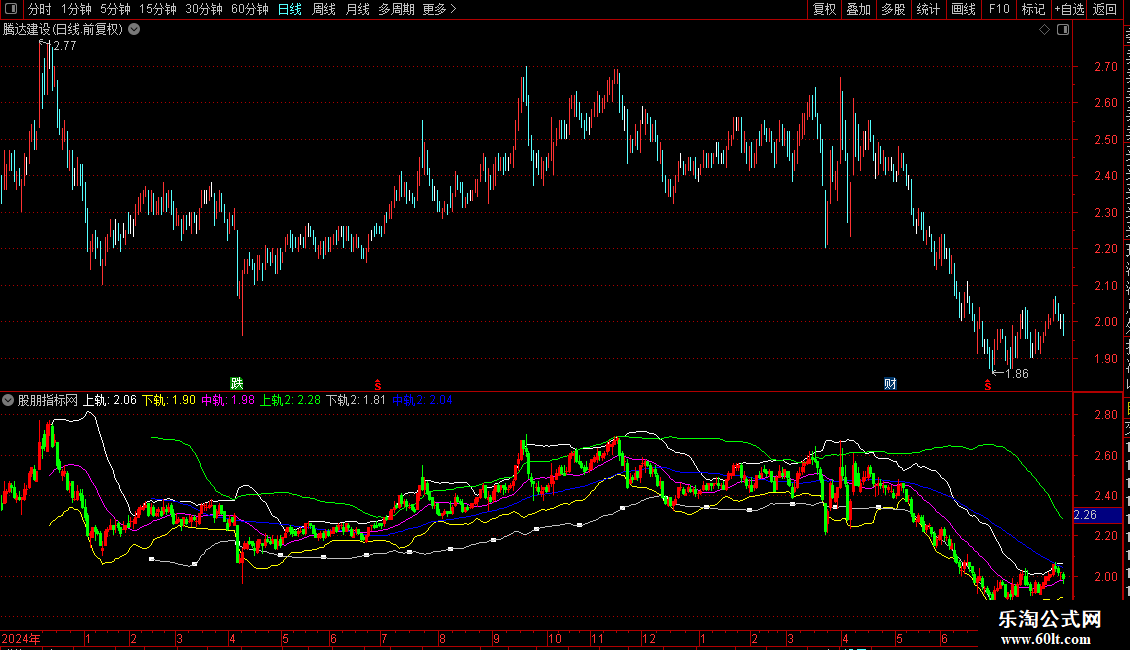Activate the 画线 drawing tool
The height and width of the screenshot is (650, 1130).
tap(964, 9)
